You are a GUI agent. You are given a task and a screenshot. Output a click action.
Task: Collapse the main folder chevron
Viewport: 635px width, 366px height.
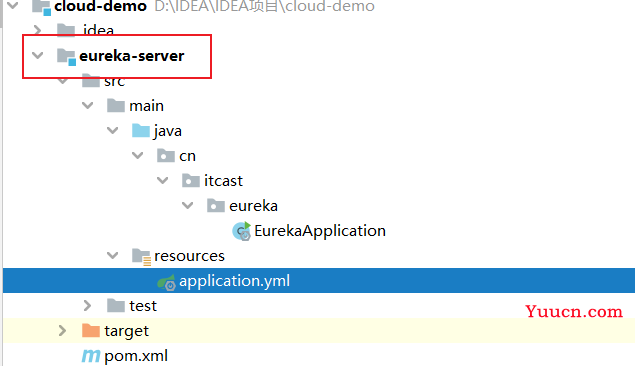point(88,106)
